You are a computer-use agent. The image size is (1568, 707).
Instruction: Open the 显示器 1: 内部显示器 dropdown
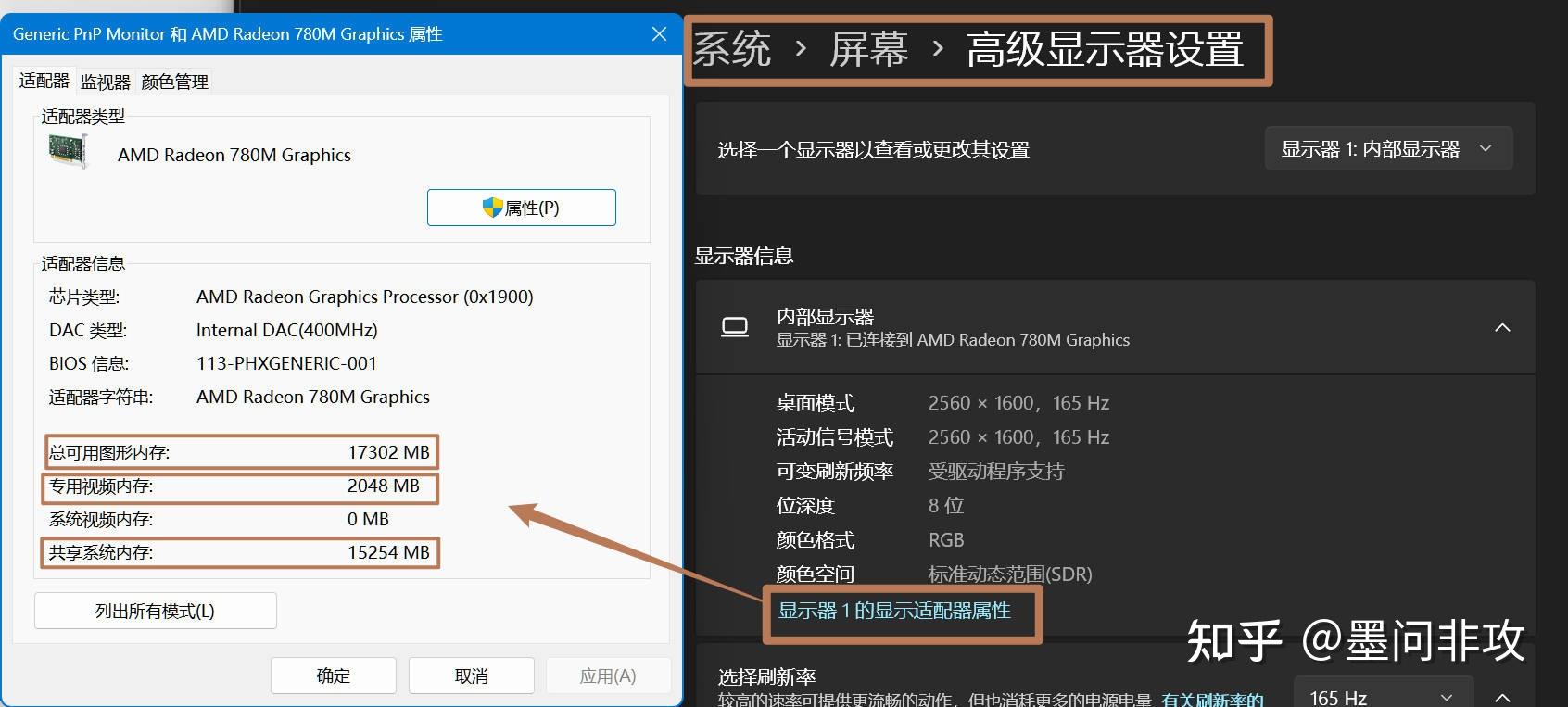[1388, 148]
